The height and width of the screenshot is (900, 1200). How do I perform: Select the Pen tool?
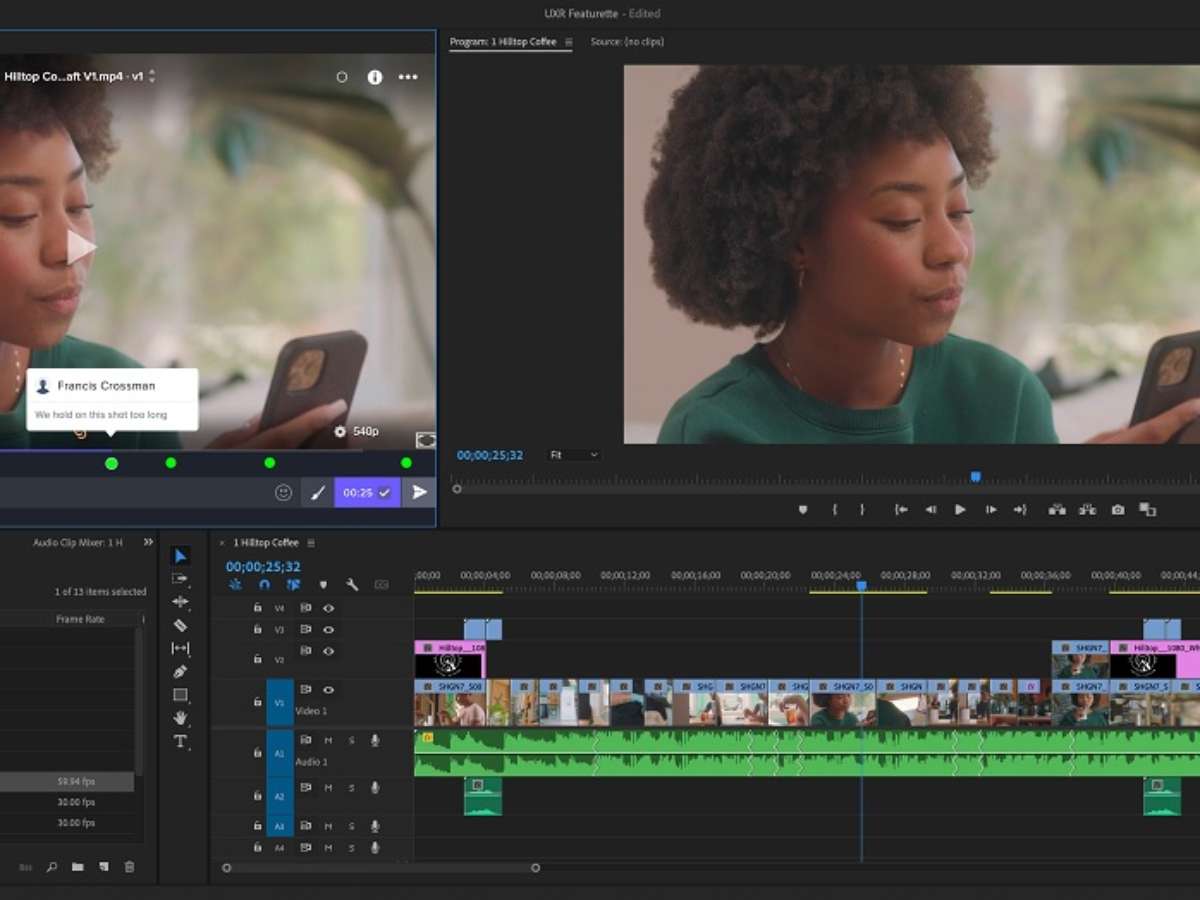click(180, 672)
